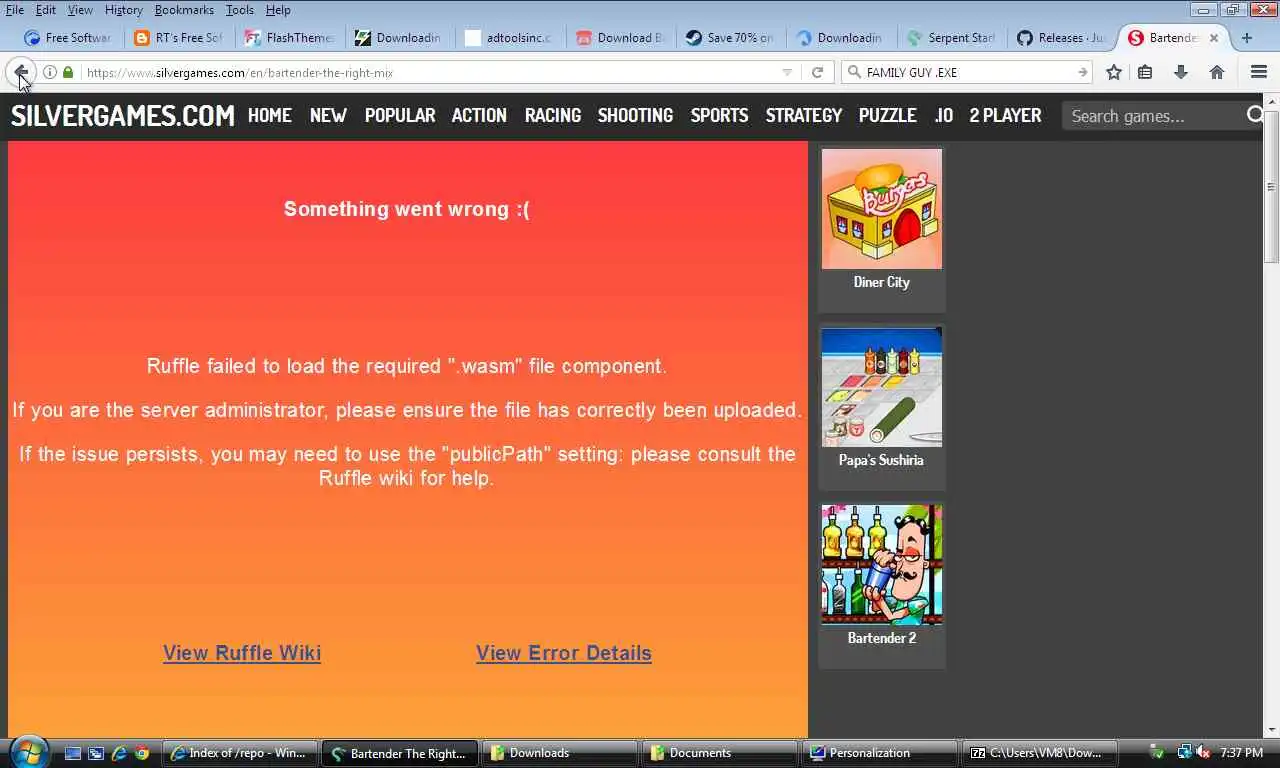Go back using the browser back arrow
This screenshot has height=768, width=1280.
[x=21, y=72]
